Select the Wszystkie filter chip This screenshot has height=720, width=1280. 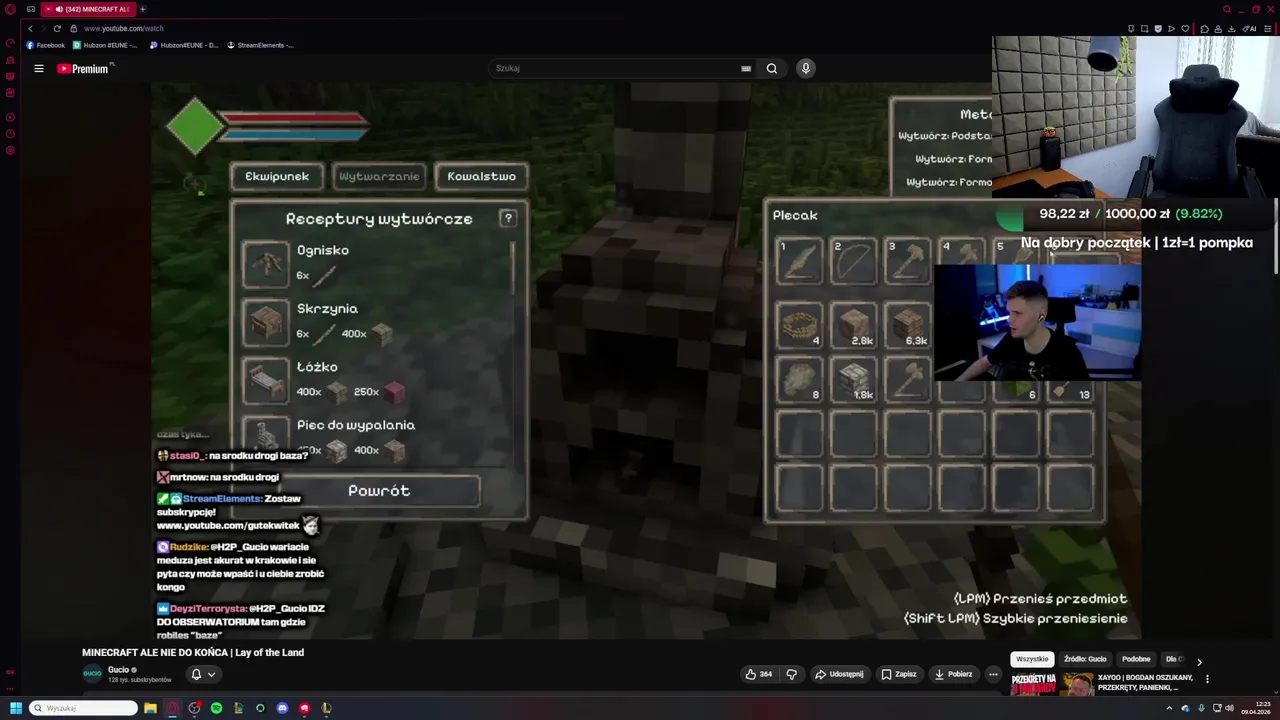(x=1032, y=659)
